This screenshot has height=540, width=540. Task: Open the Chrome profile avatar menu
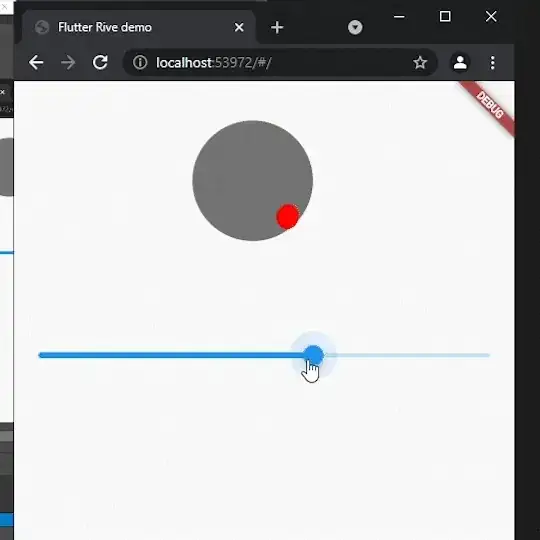coord(460,63)
